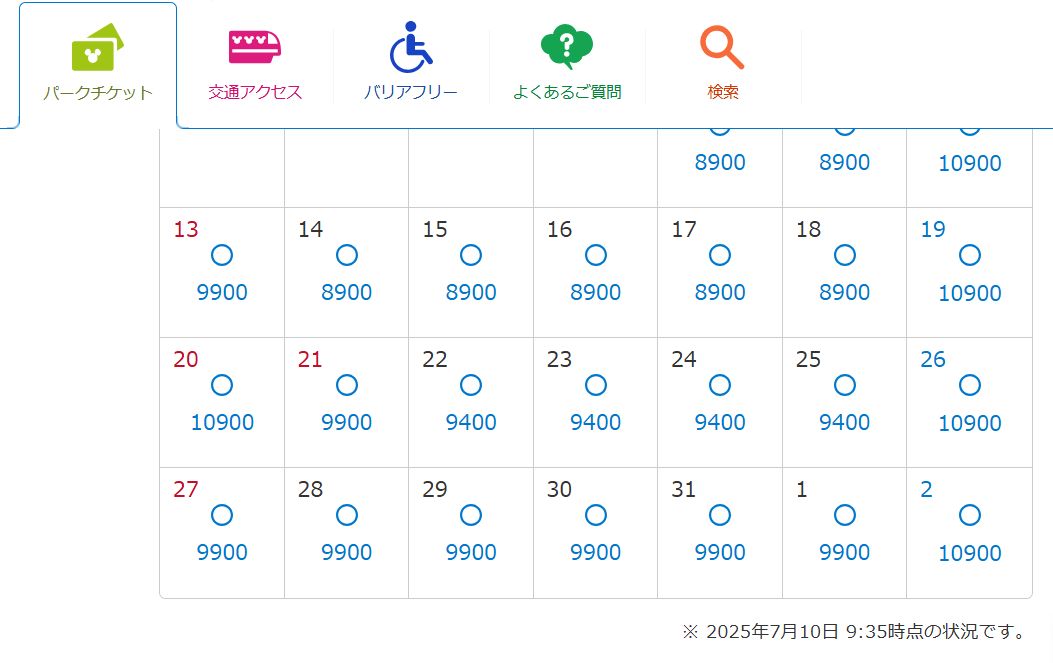Open the バリアフリー tab label
Viewport: 1053px width, 663px height.
(410, 92)
